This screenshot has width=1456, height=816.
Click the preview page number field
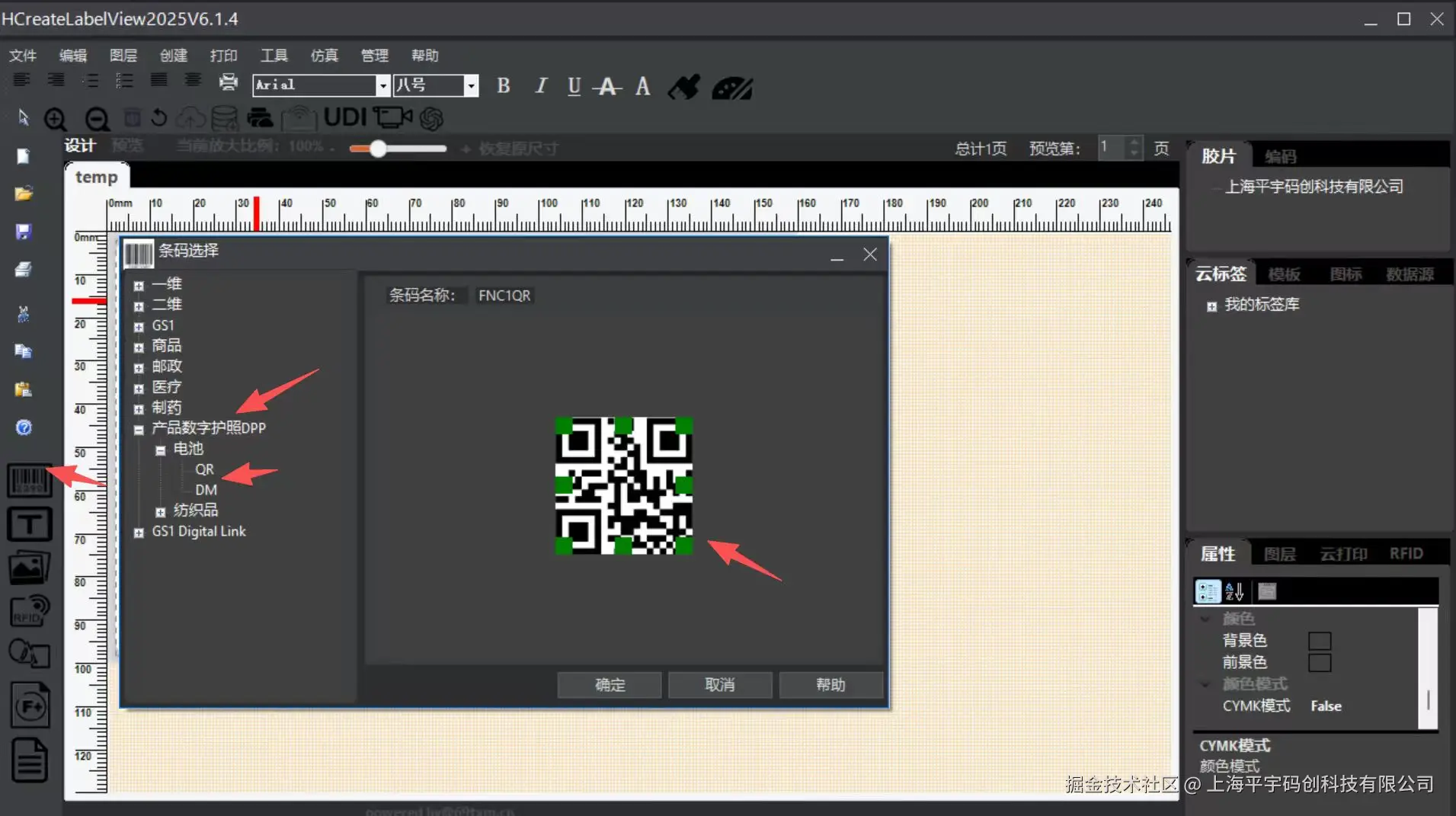1112,147
